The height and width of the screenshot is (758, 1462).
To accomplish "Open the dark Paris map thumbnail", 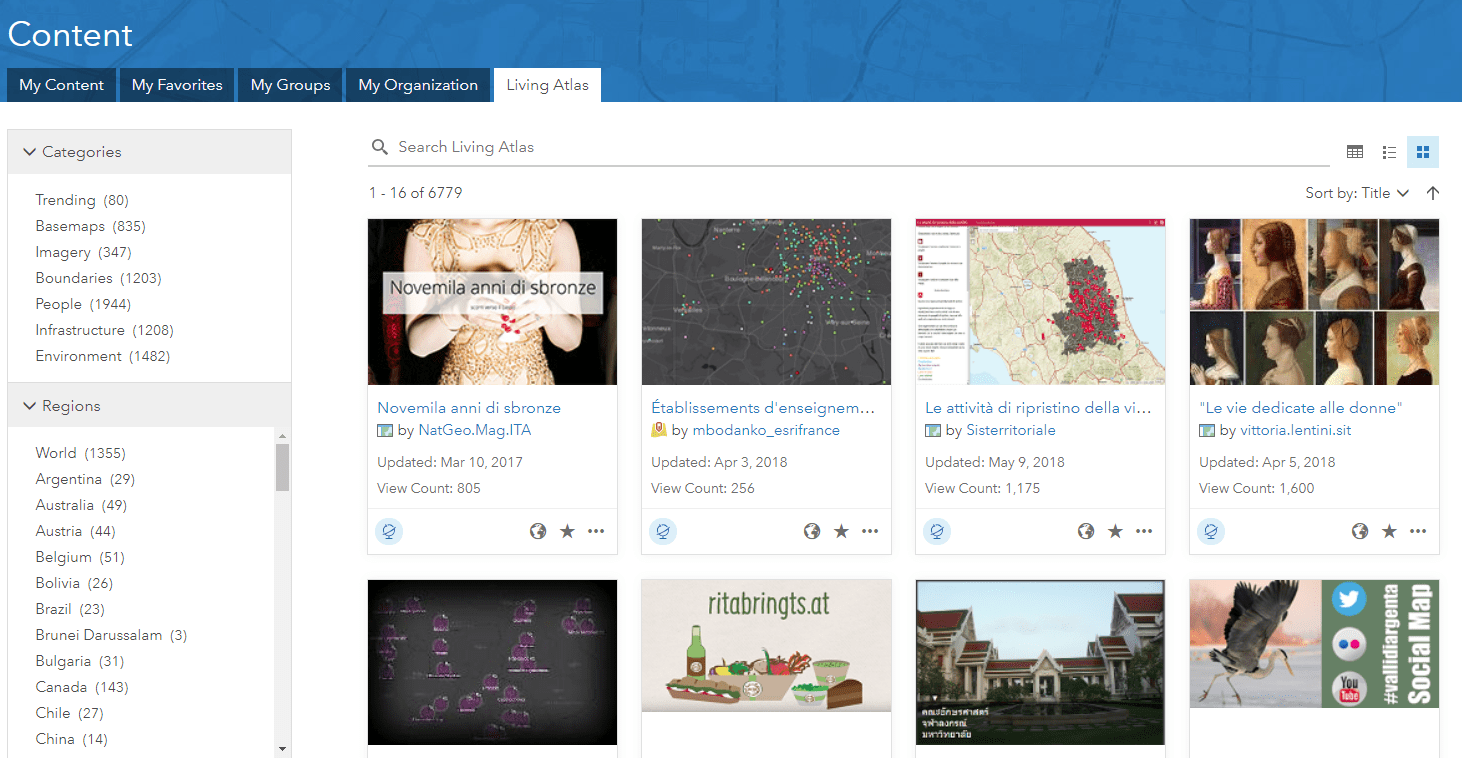I will coord(766,302).
